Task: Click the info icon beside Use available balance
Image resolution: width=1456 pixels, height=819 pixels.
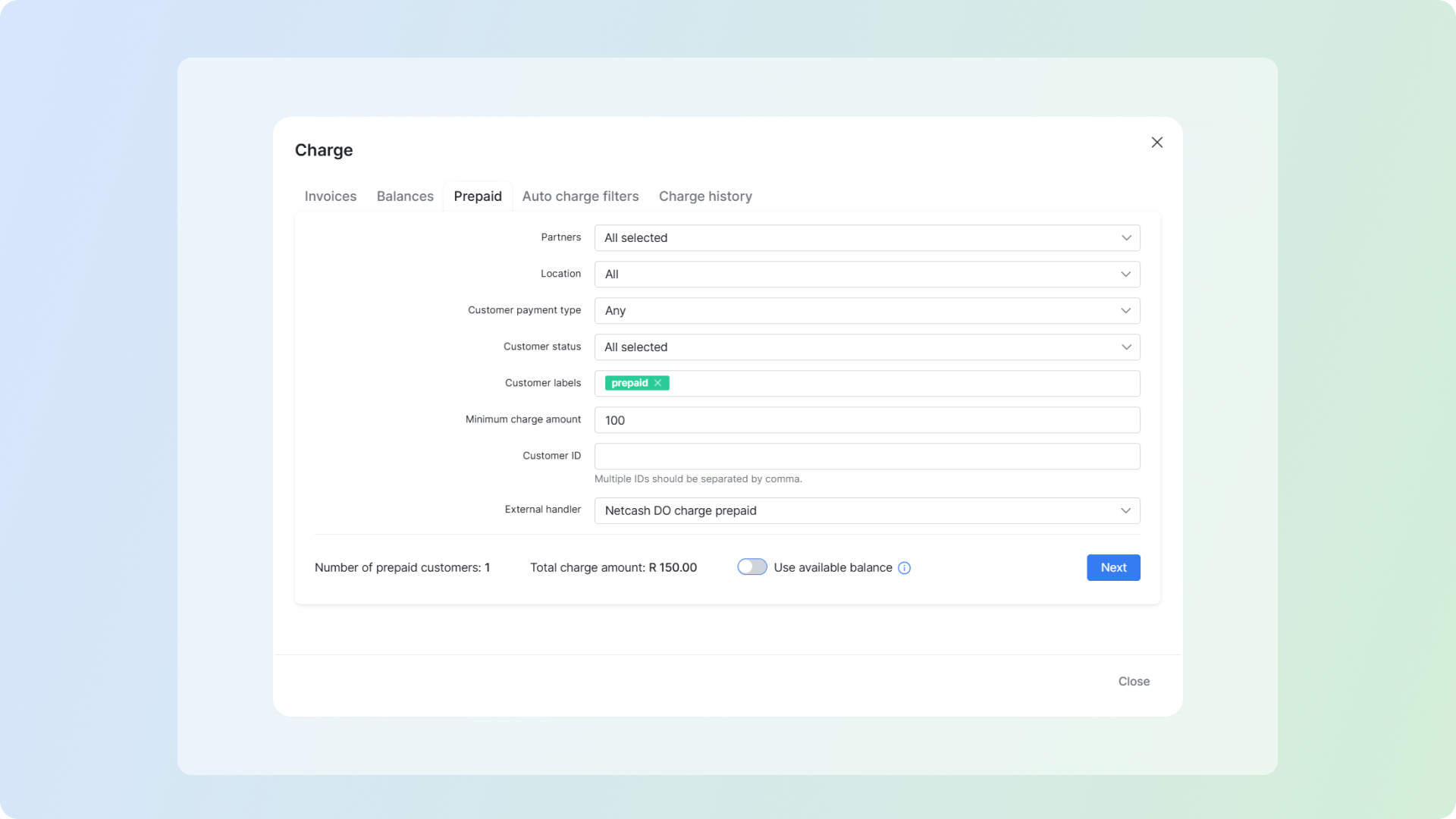Action: pyautogui.click(x=904, y=568)
